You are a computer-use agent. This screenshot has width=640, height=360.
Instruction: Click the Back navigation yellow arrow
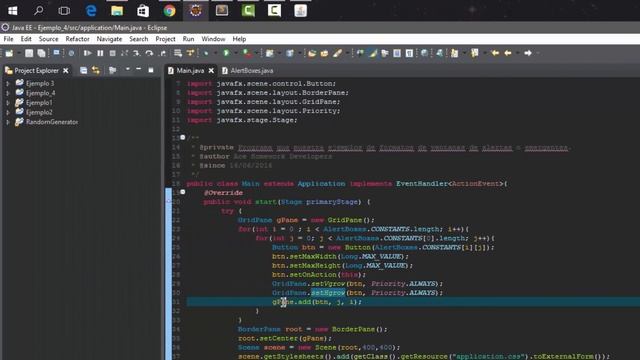pyautogui.click(x=508, y=53)
